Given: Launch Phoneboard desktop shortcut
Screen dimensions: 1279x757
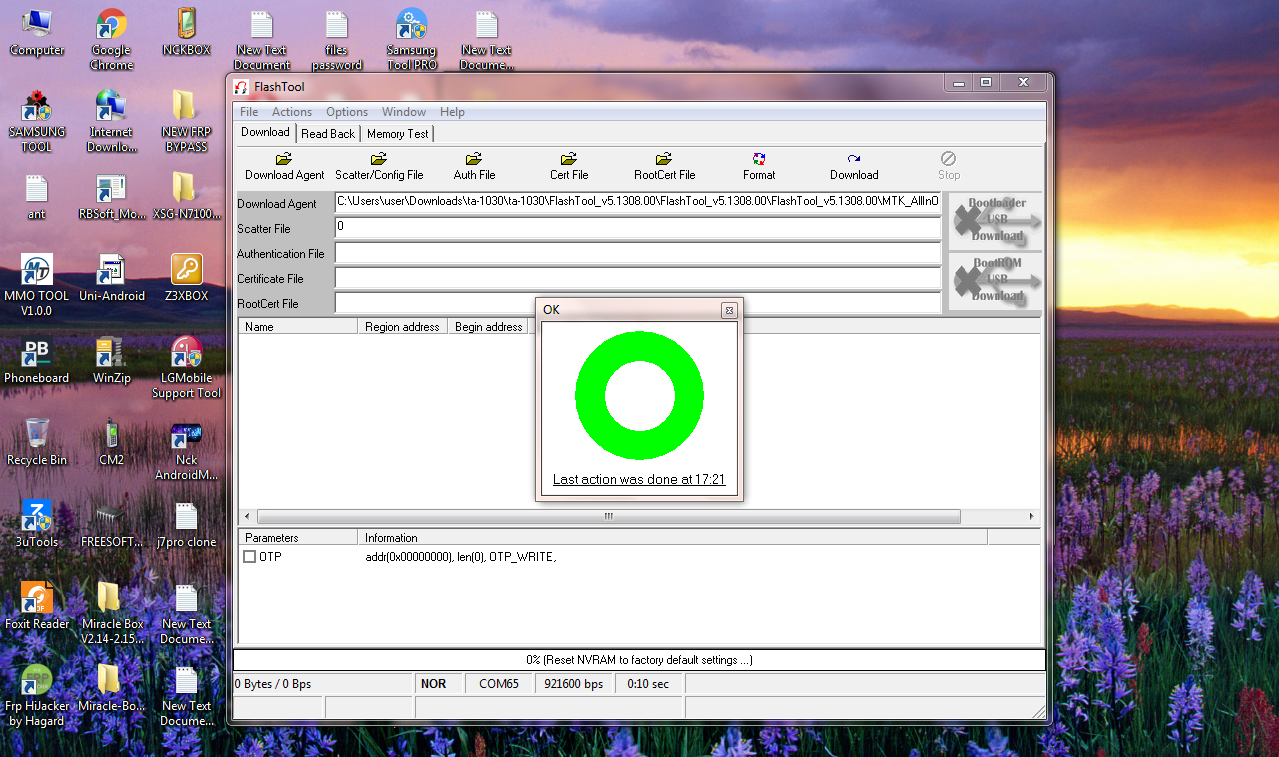Looking at the screenshot, I should [37, 360].
